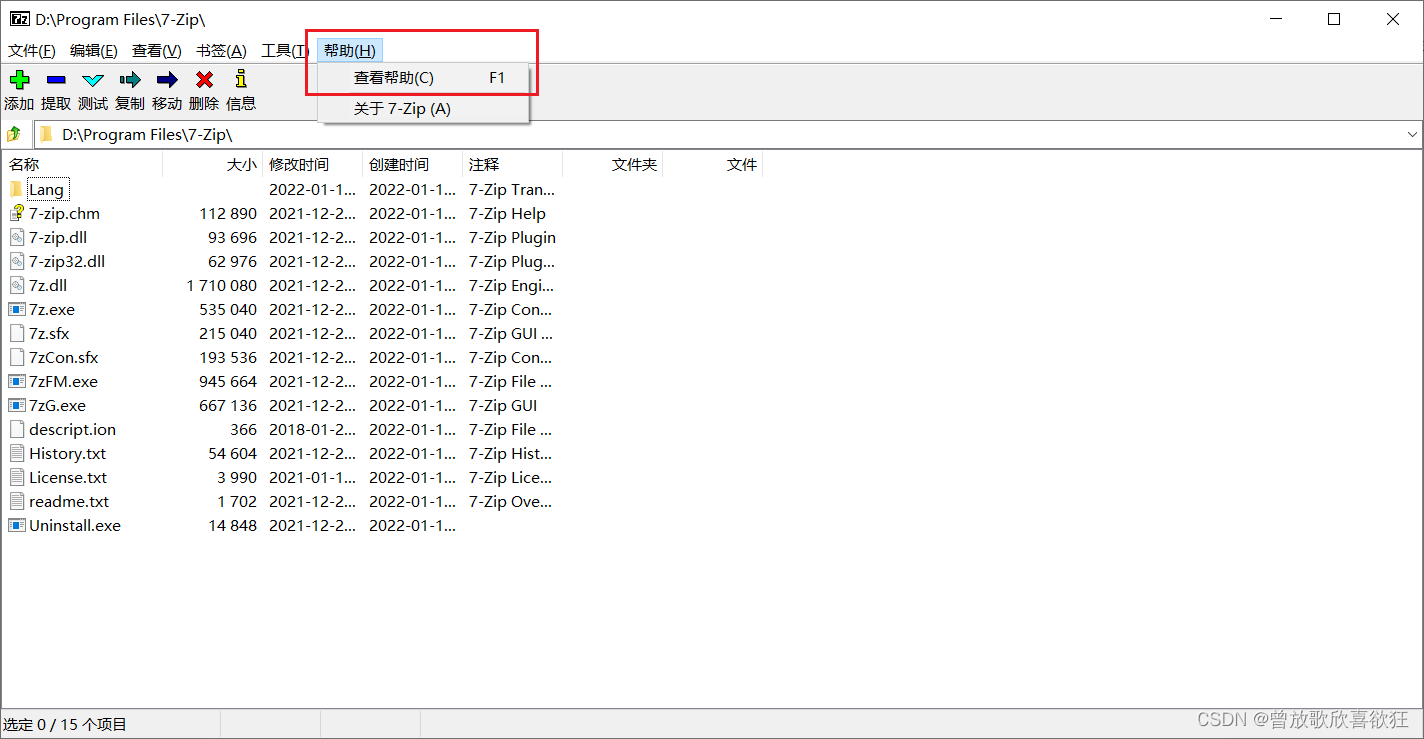The image size is (1424, 739).
Task: Click the size value 112 890
Action: (228, 213)
